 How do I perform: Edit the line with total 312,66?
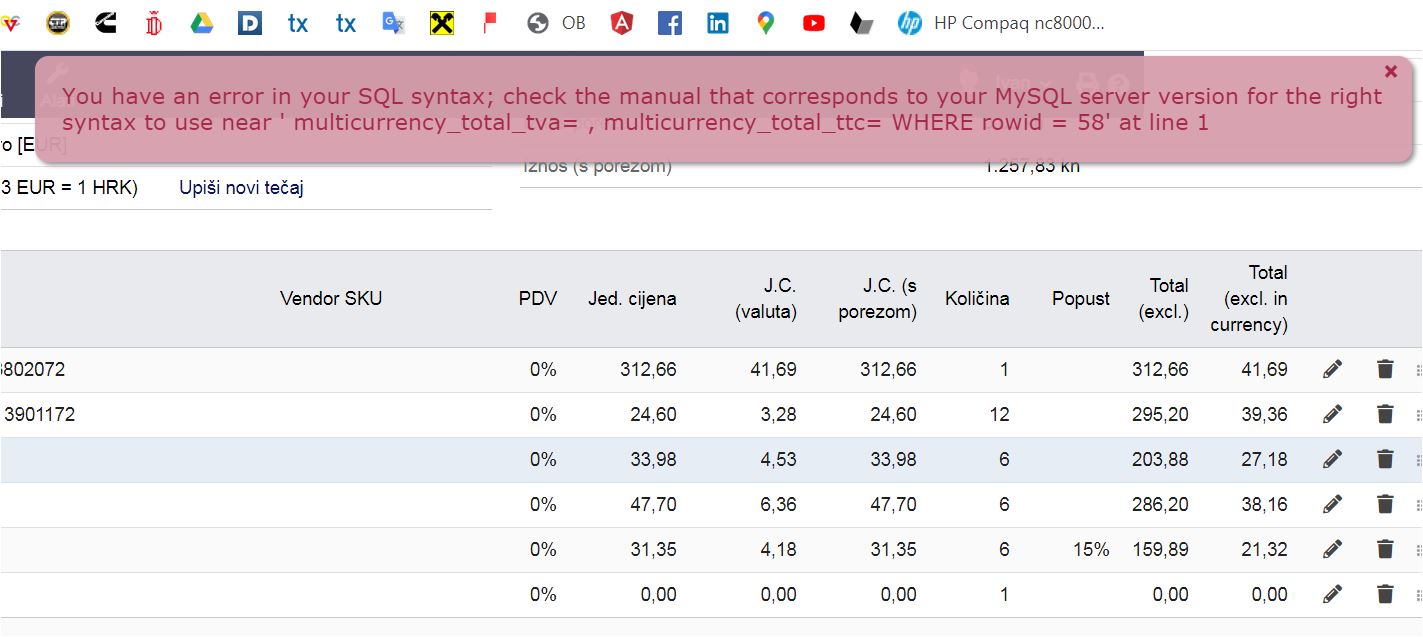(1332, 370)
